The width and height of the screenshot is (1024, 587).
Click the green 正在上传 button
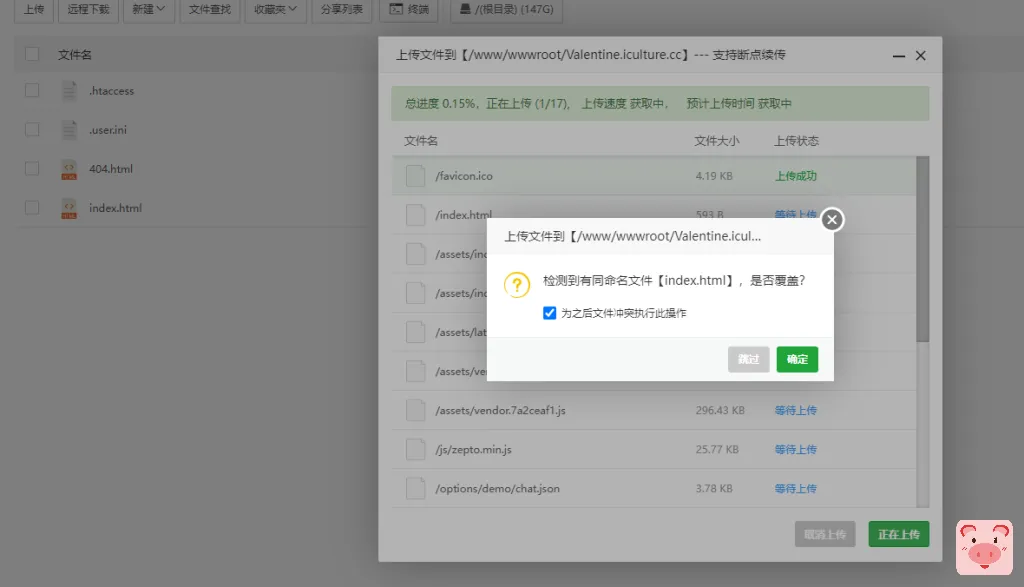(899, 534)
